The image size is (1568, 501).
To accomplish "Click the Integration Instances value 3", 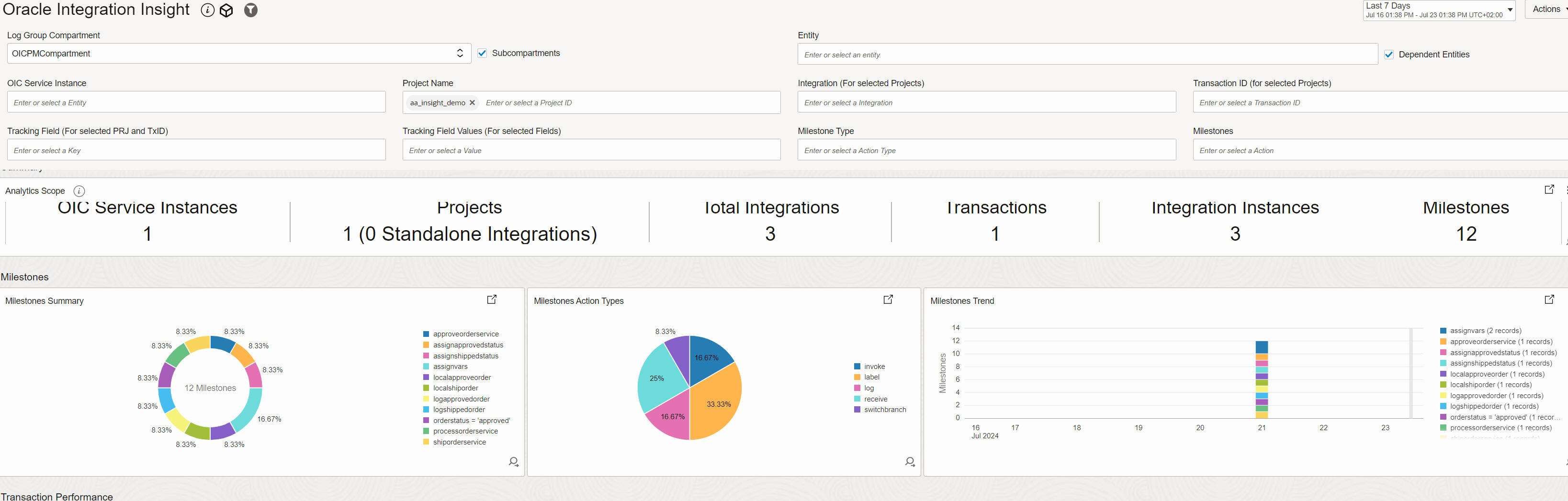I will (1234, 234).
